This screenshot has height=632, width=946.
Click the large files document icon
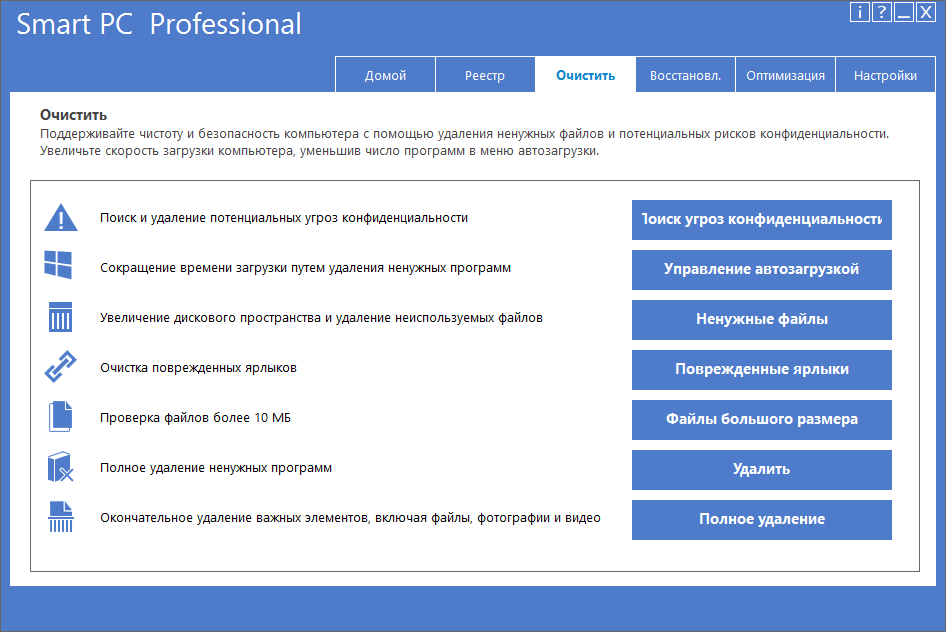pyautogui.click(x=60, y=417)
